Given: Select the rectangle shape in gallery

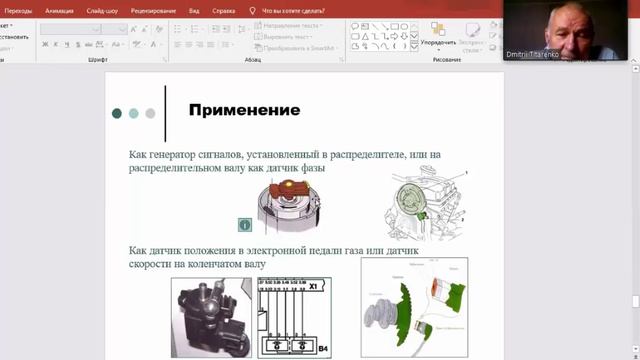Looking at the screenshot, I should pos(394,27).
